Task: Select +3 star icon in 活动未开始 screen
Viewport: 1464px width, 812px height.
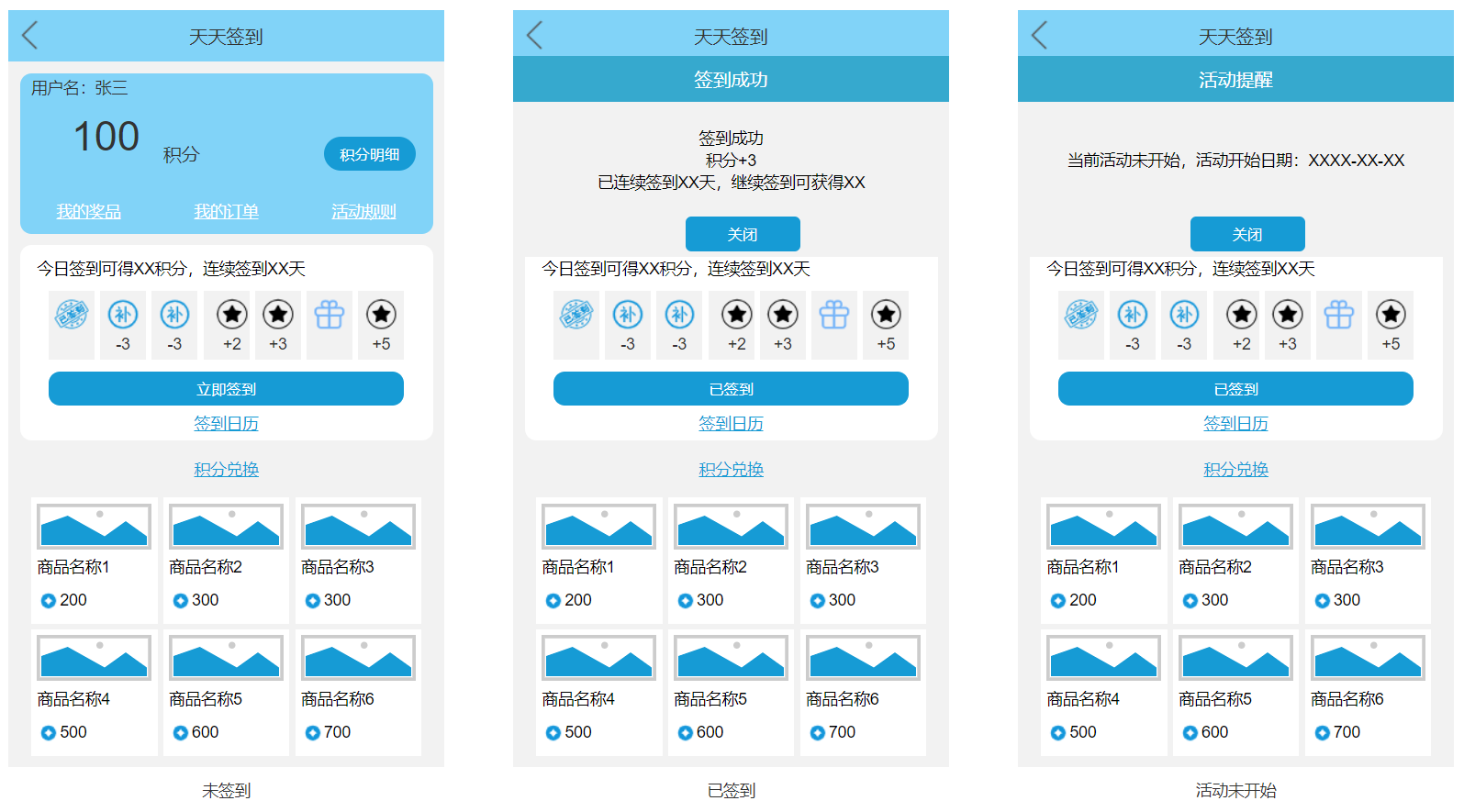Action: (1288, 315)
